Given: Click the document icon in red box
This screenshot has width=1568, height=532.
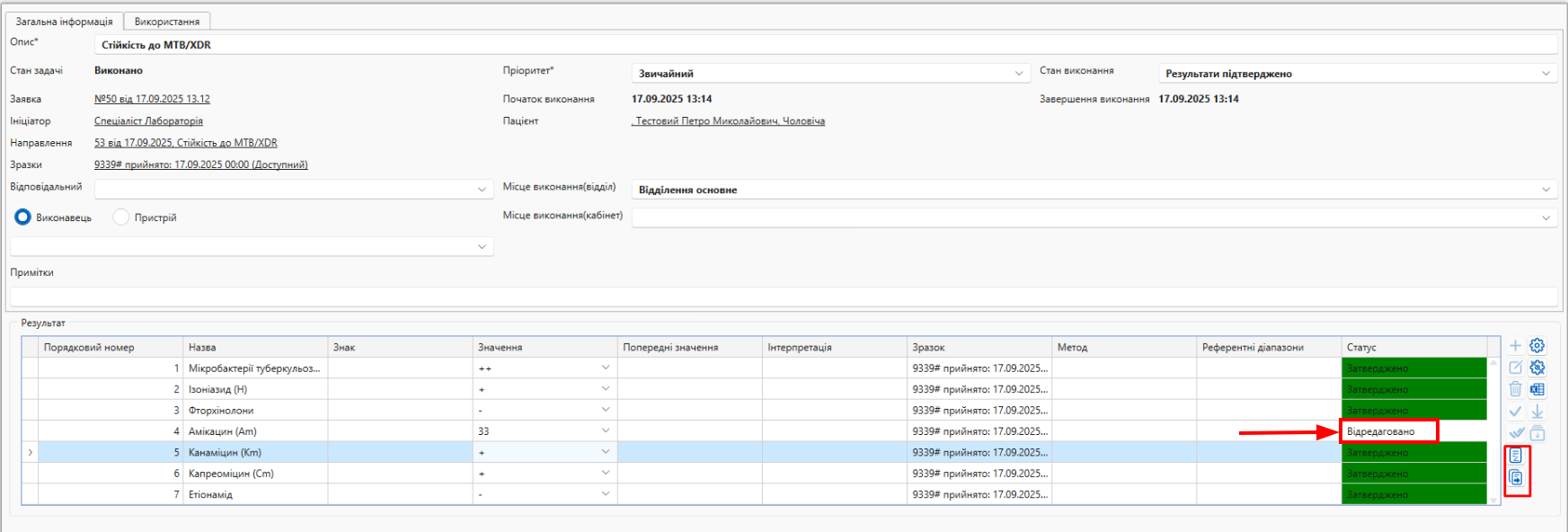Looking at the screenshot, I should pyautogui.click(x=1516, y=456).
